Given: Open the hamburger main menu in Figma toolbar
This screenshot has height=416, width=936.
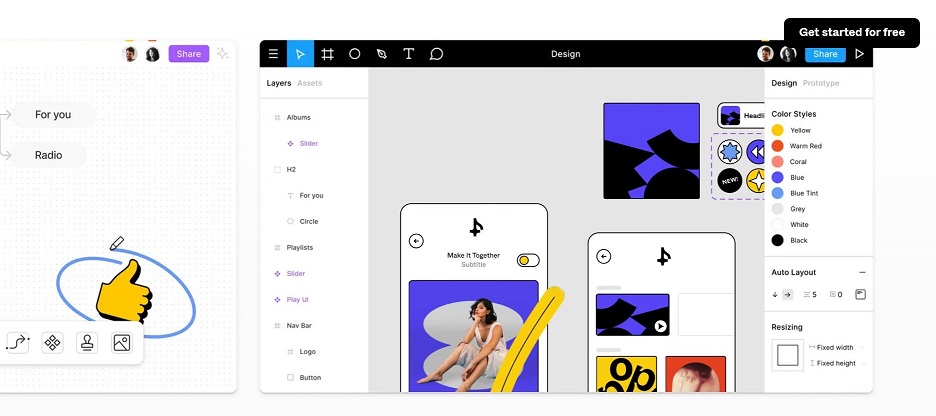Looking at the screenshot, I should (x=273, y=54).
